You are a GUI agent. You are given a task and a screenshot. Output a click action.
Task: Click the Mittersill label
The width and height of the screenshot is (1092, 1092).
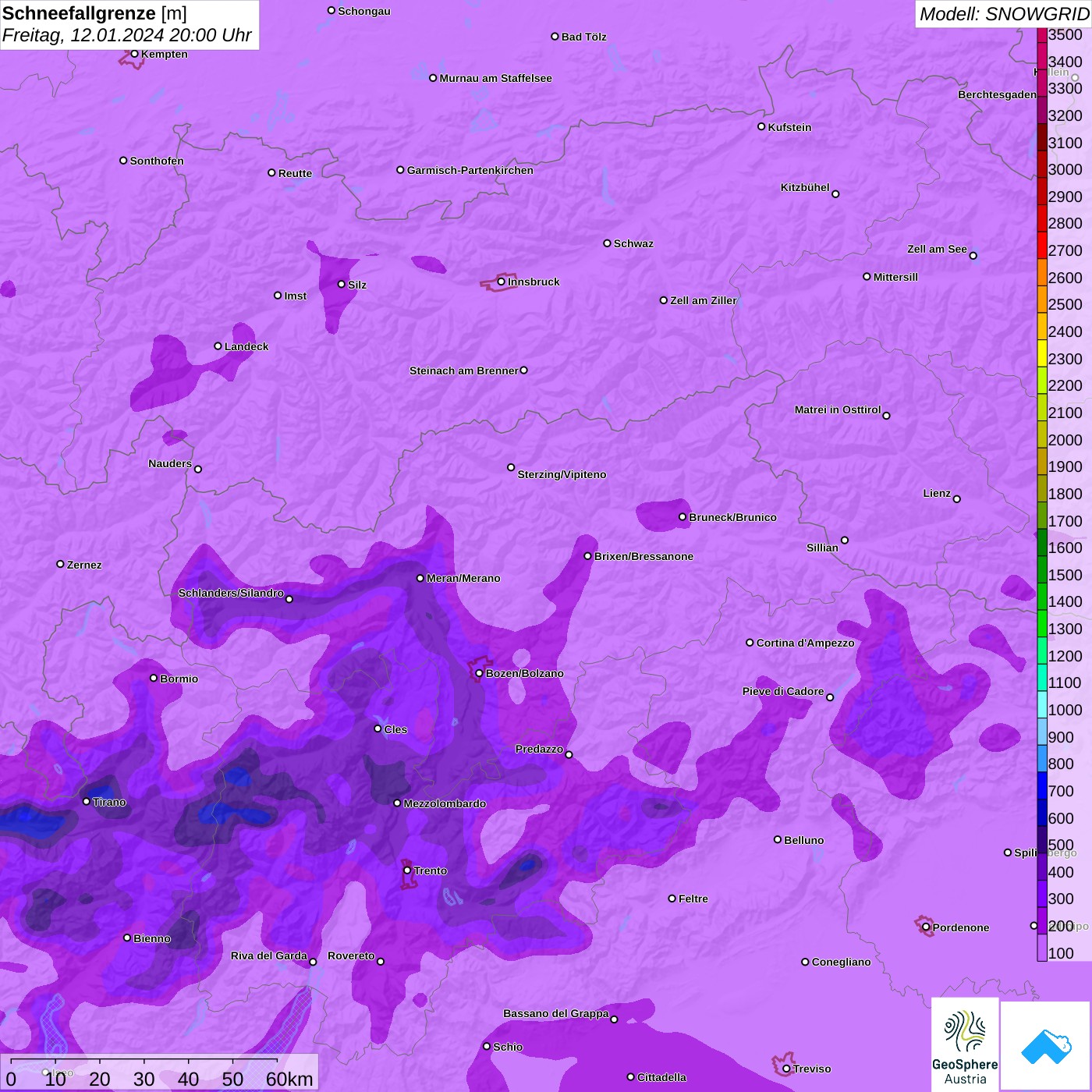pyautogui.click(x=895, y=277)
